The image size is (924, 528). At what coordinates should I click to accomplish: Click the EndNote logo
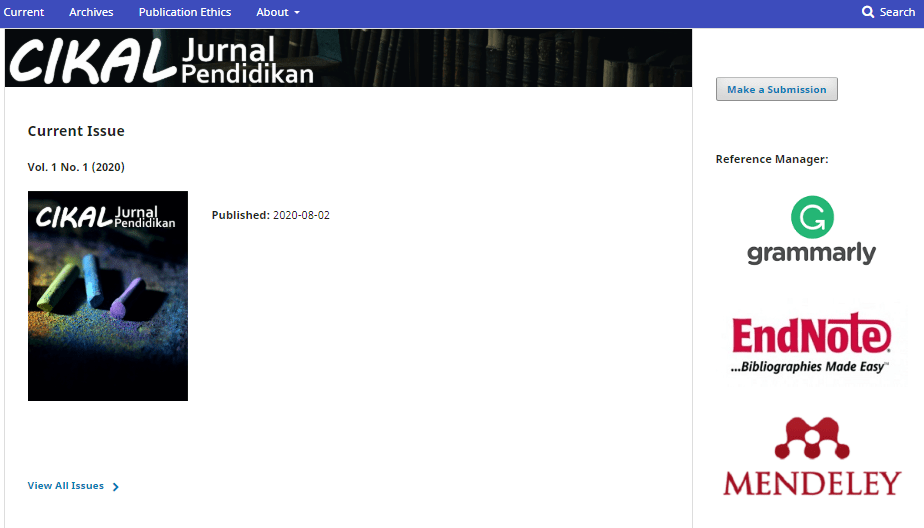coord(811,344)
